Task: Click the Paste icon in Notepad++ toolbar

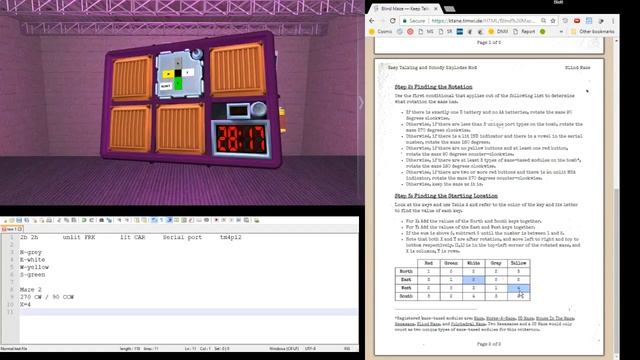Action: click(x=73, y=220)
